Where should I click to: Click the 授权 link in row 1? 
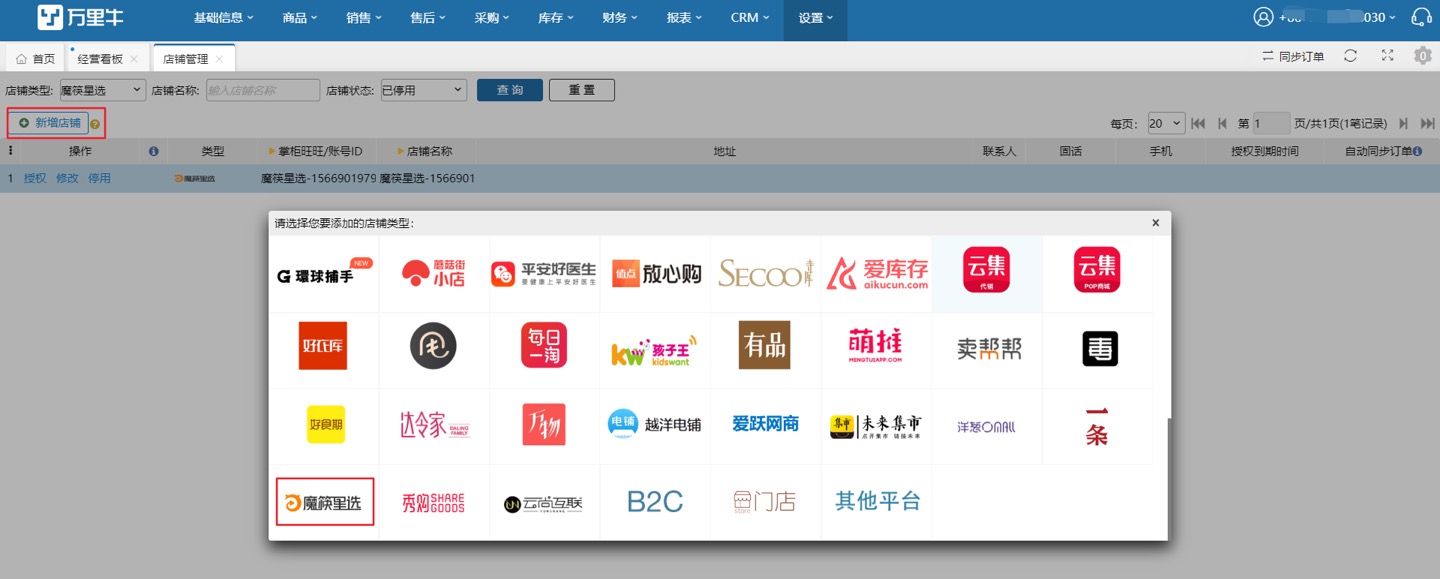[x=35, y=178]
